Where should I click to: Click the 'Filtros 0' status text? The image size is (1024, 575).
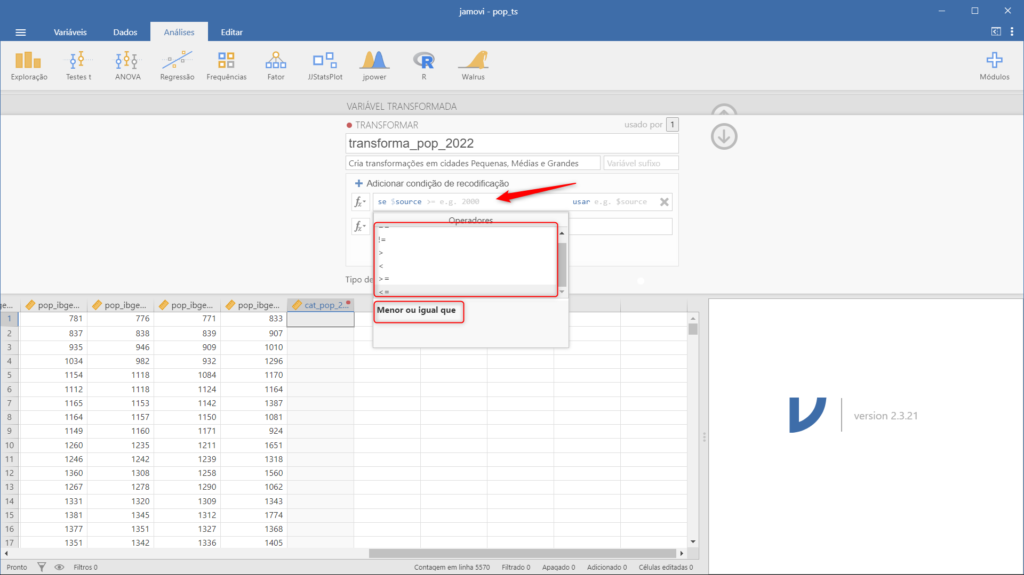(x=86, y=567)
